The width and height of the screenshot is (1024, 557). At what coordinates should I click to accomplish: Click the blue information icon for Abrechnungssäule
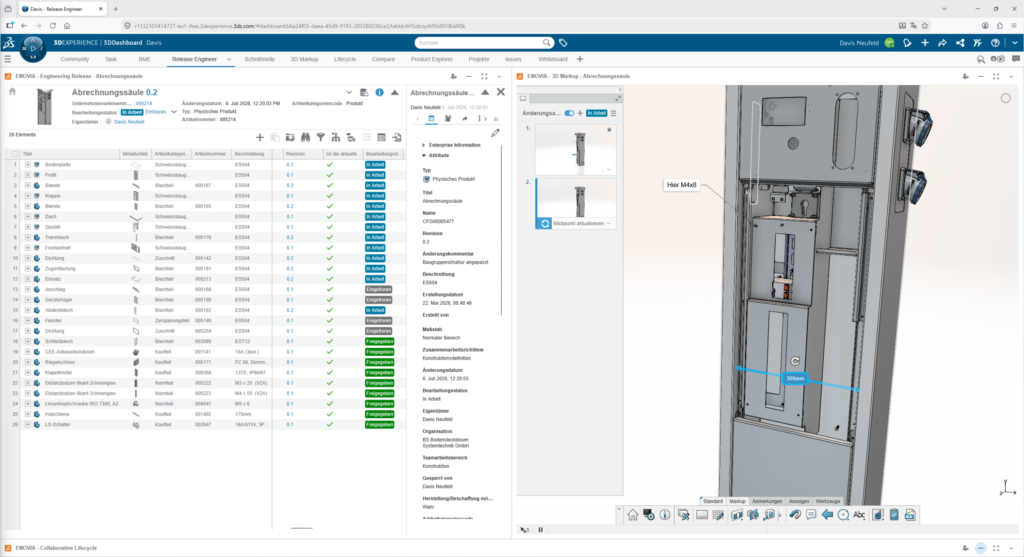(379, 93)
